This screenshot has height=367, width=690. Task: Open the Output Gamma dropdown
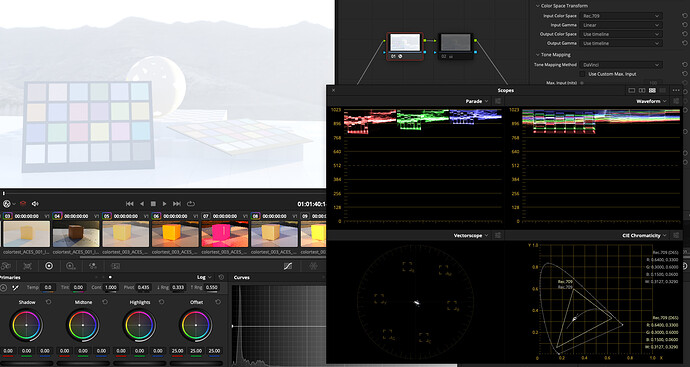pyautogui.click(x=621, y=44)
